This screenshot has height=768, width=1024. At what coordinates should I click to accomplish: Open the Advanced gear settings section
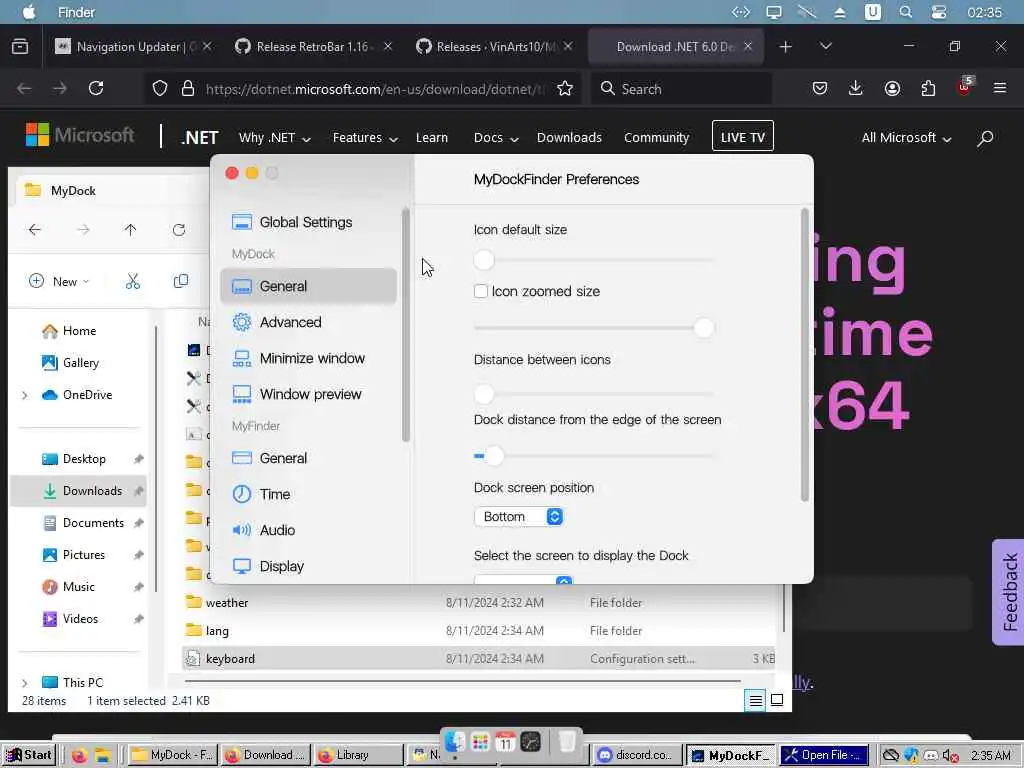point(277,322)
